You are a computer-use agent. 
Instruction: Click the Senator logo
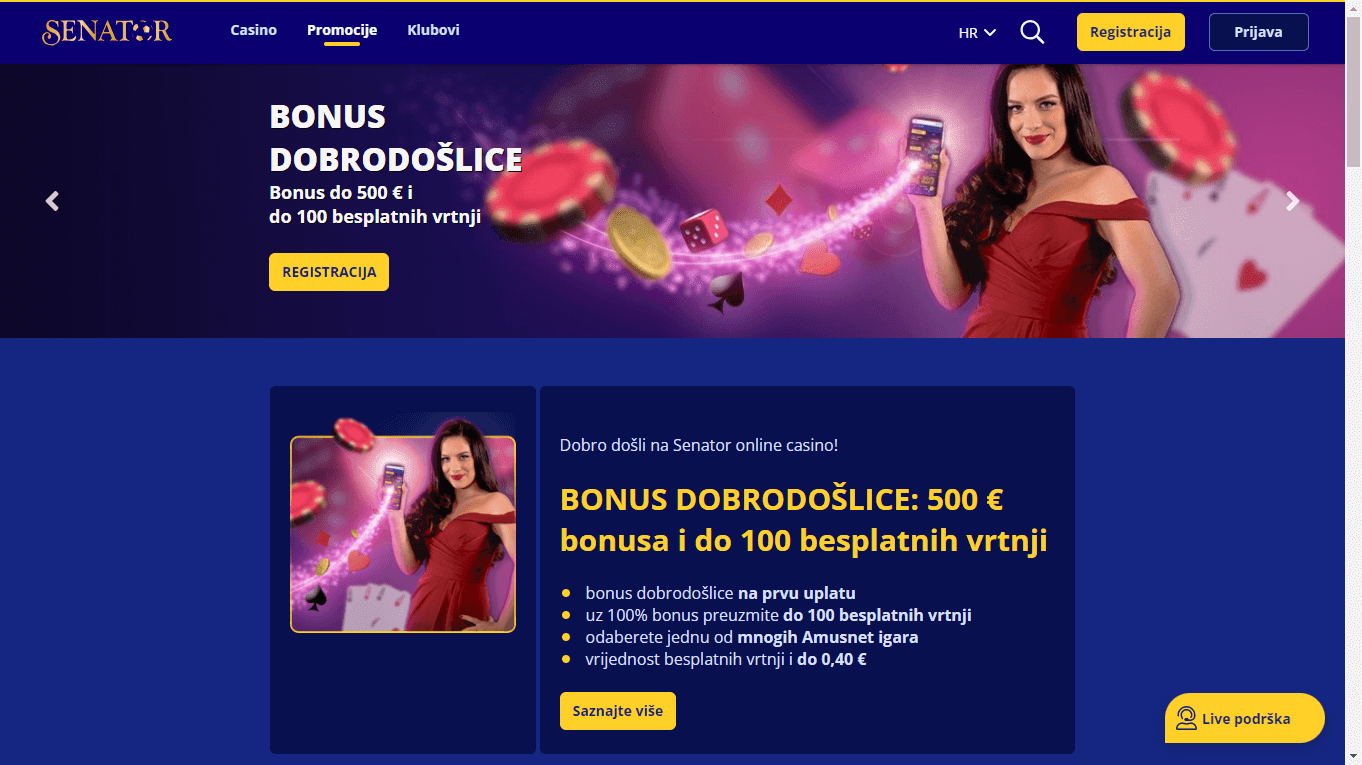coord(107,31)
